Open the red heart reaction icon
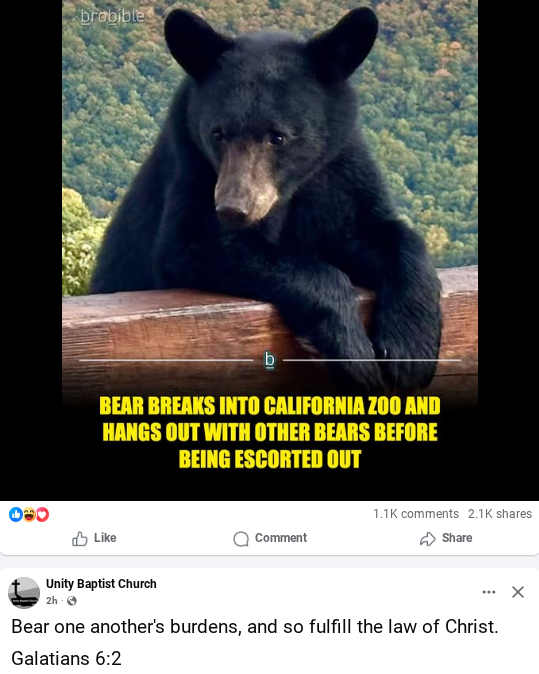Screen dimensions: 539x674 coord(42,514)
